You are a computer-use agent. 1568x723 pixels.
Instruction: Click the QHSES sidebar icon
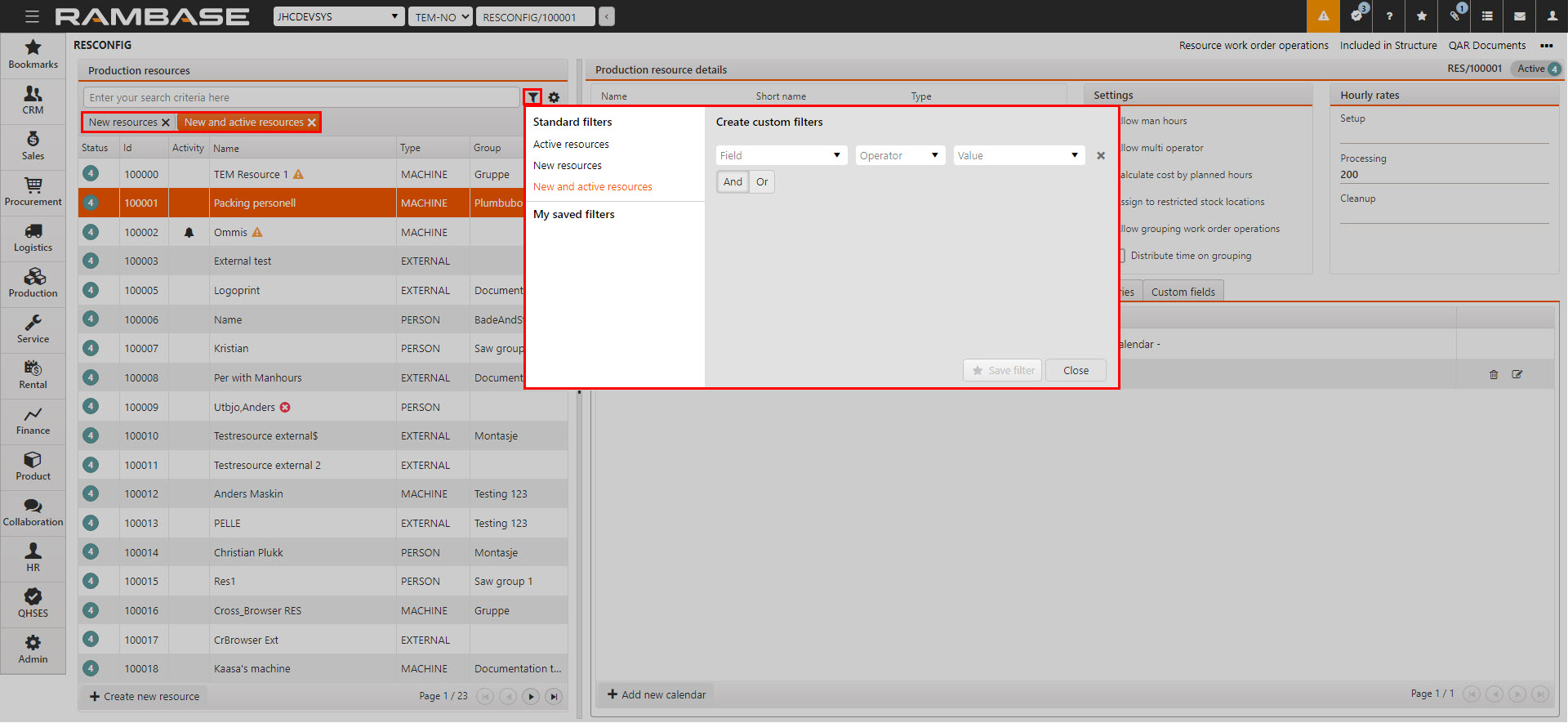33,603
